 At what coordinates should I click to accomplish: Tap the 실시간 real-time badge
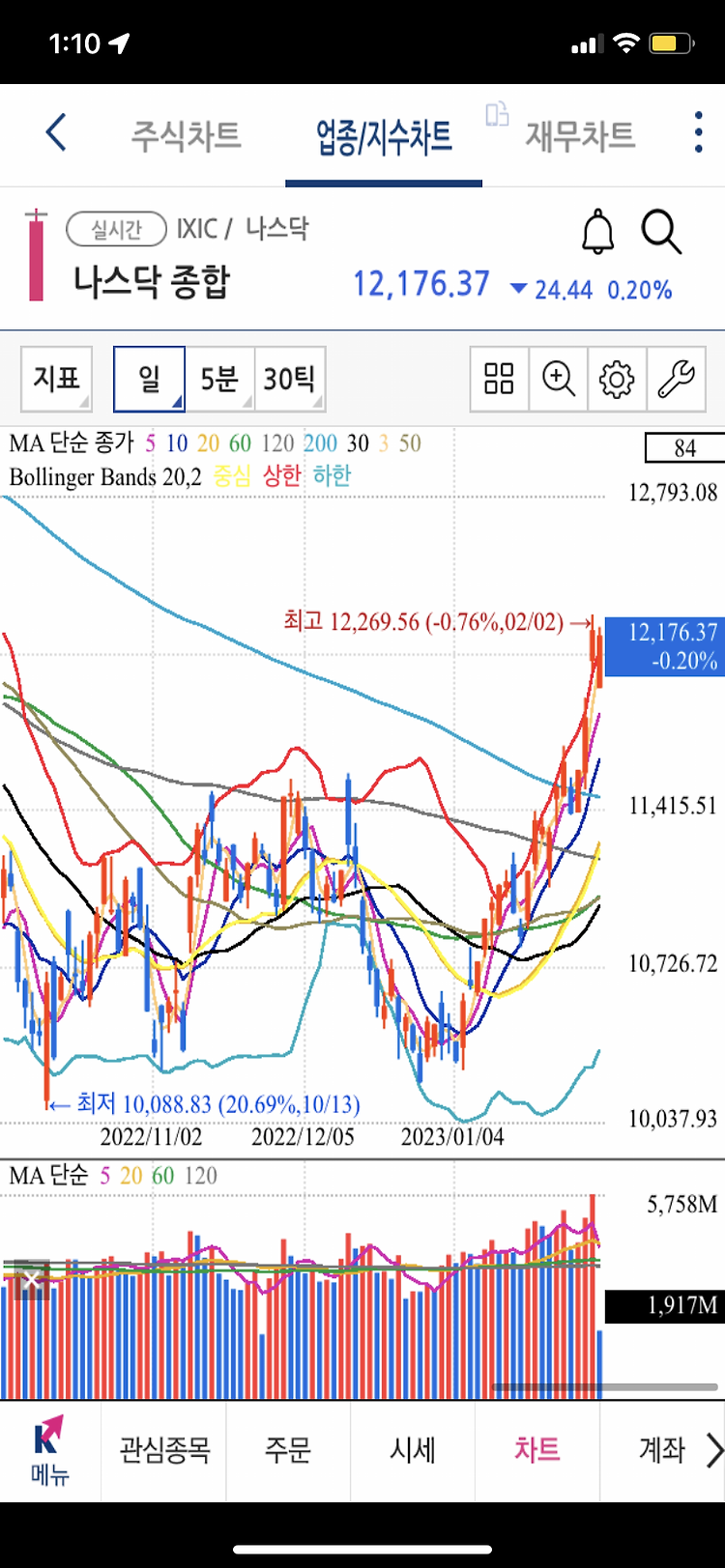116,229
